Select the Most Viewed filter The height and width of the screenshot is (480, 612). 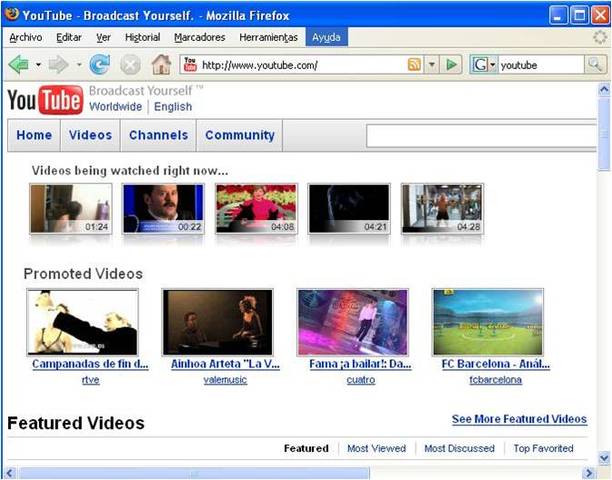click(376, 448)
